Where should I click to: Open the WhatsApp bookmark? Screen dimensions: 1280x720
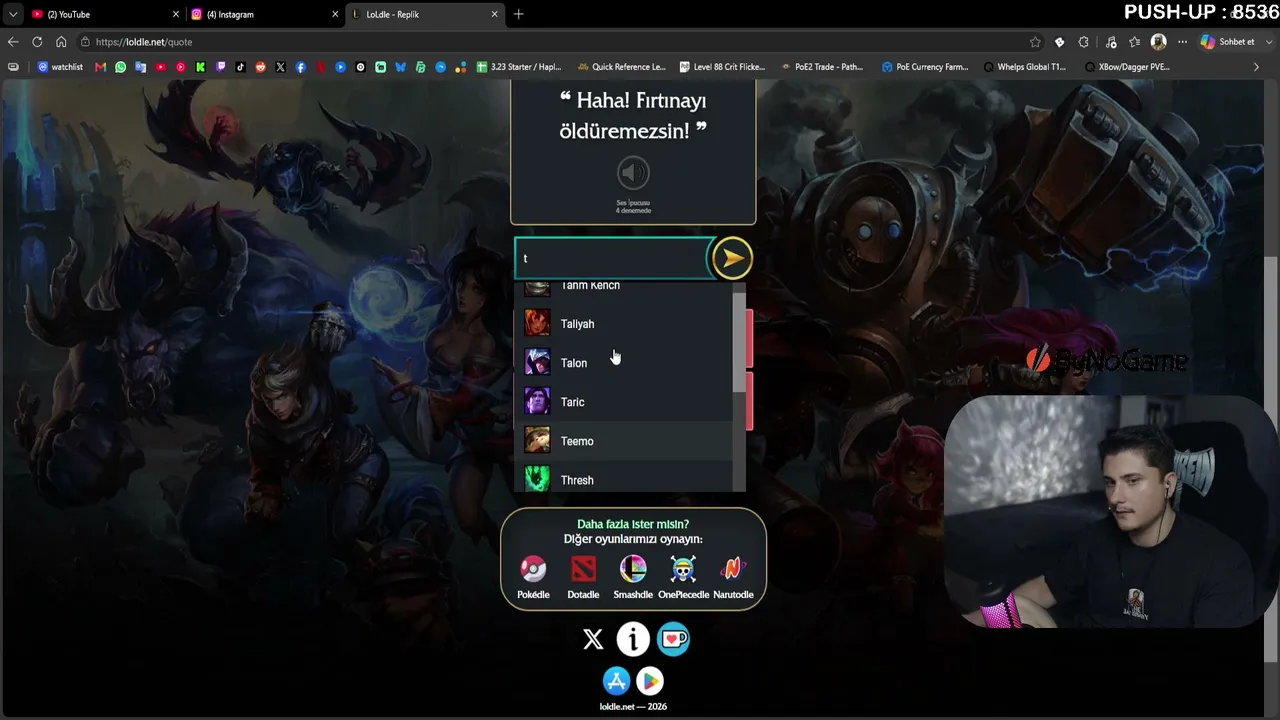tap(121, 67)
